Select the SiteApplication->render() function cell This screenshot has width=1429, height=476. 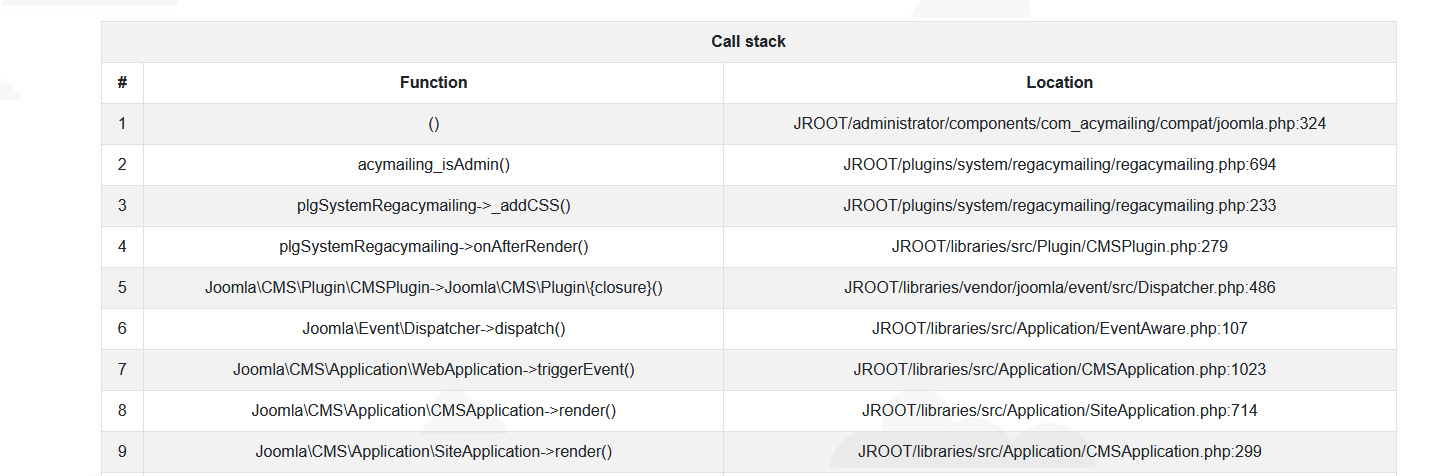[433, 451]
